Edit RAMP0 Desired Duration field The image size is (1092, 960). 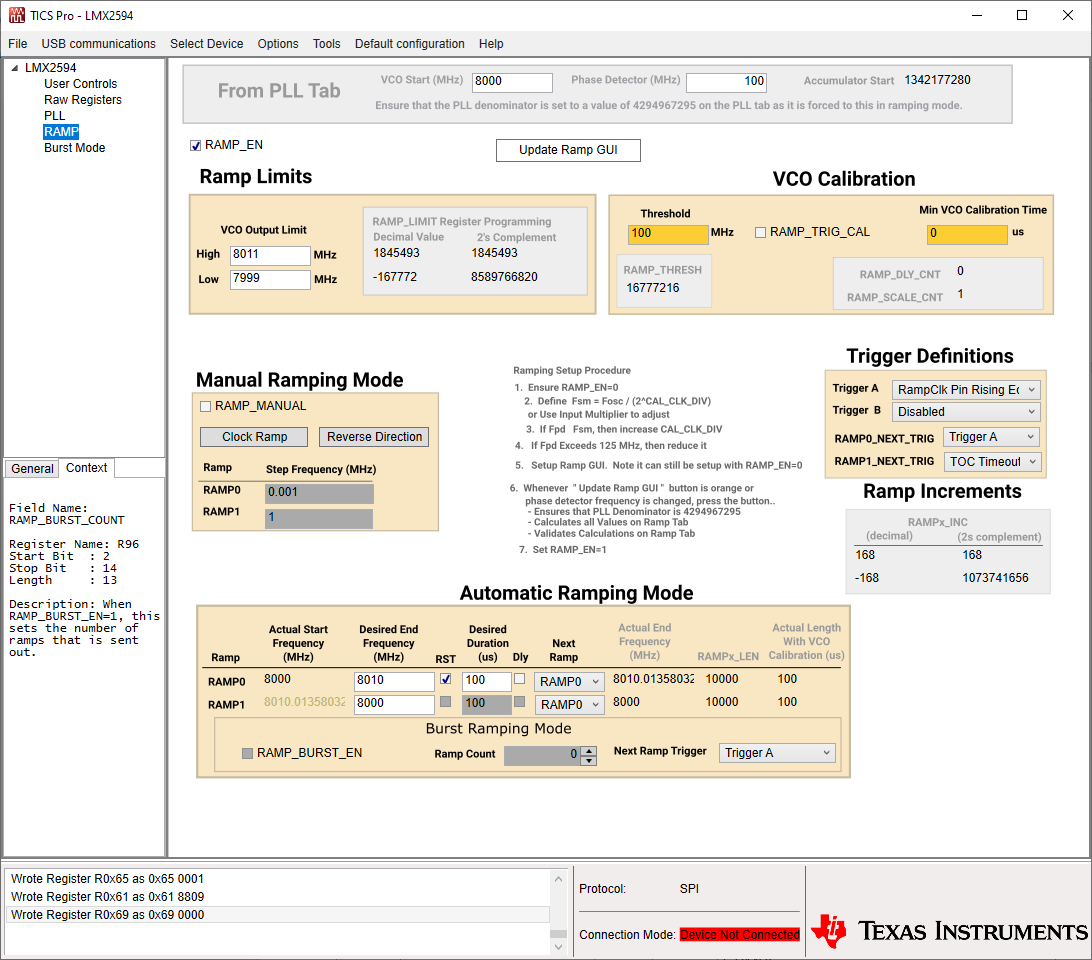click(x=487, y=681)
